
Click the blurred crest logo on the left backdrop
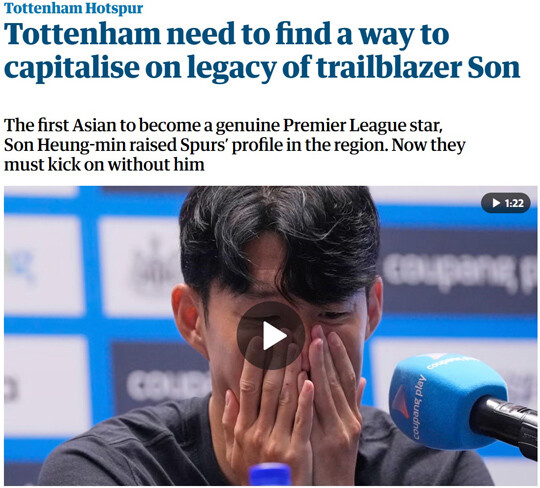pyautogui.click(x=153, y=265)
